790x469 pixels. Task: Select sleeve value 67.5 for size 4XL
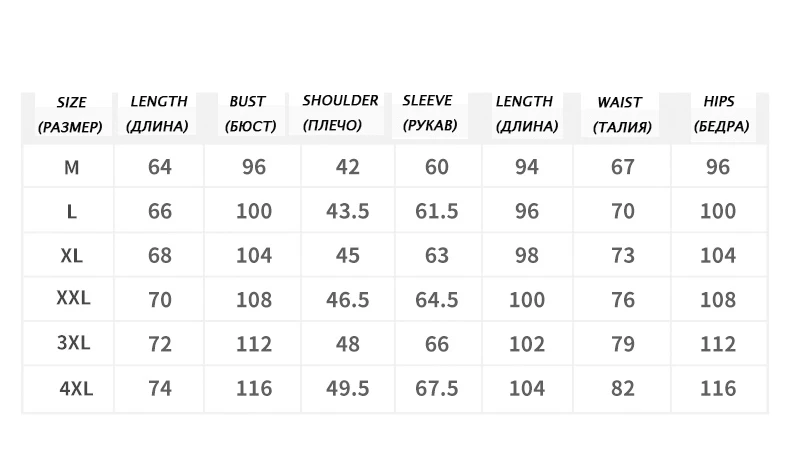438,388
